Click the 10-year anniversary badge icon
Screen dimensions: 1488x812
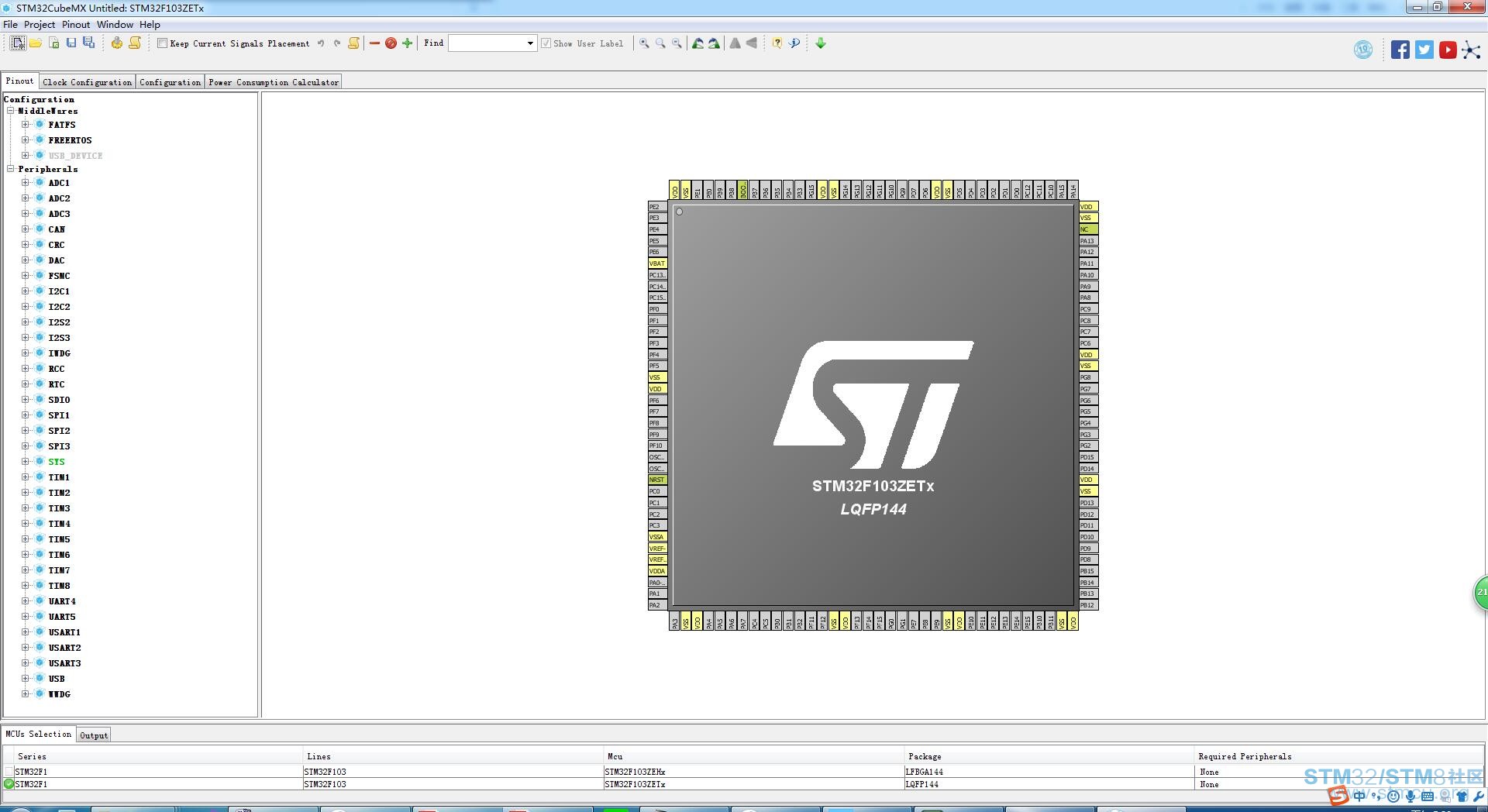1363,50
